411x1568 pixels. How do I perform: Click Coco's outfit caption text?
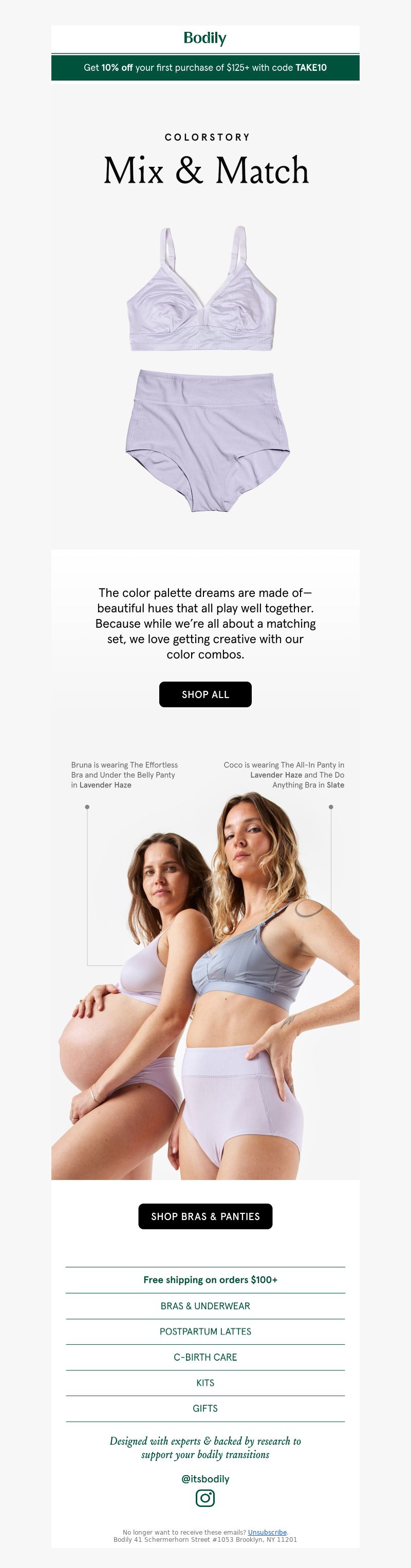284,775
